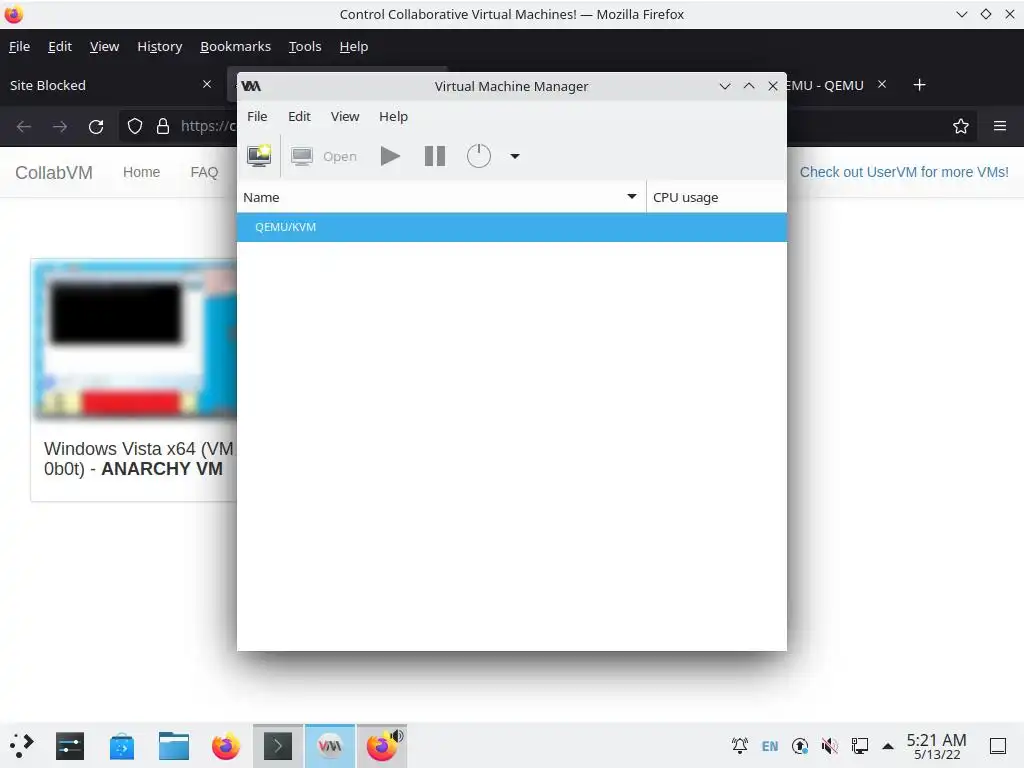Switch to the Virtual Machine Manager taskbar entry
1024x768 pixels.
pos(330,746)
